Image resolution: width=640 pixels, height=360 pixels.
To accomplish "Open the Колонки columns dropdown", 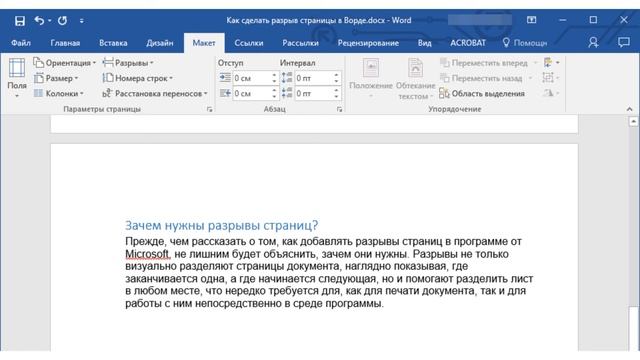I will pos(59,93).
